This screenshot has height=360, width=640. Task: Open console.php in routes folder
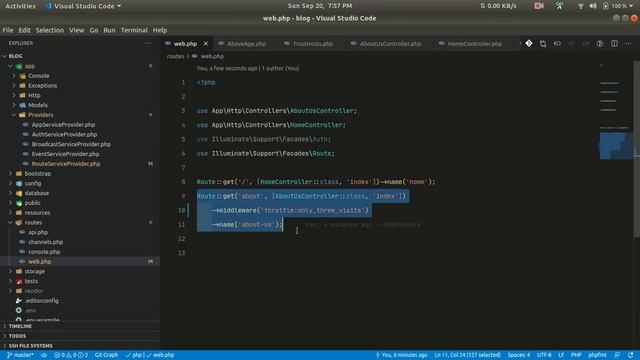click(x=44, y=252)
